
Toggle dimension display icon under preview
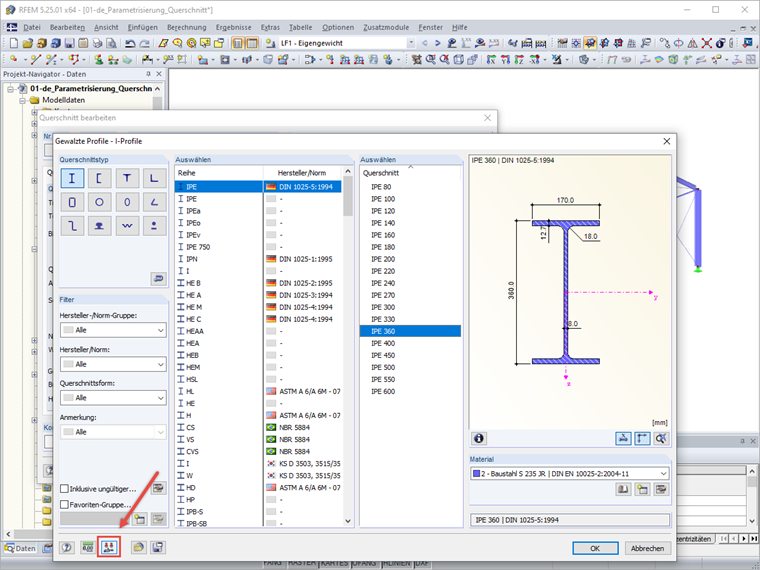(642, 439)
